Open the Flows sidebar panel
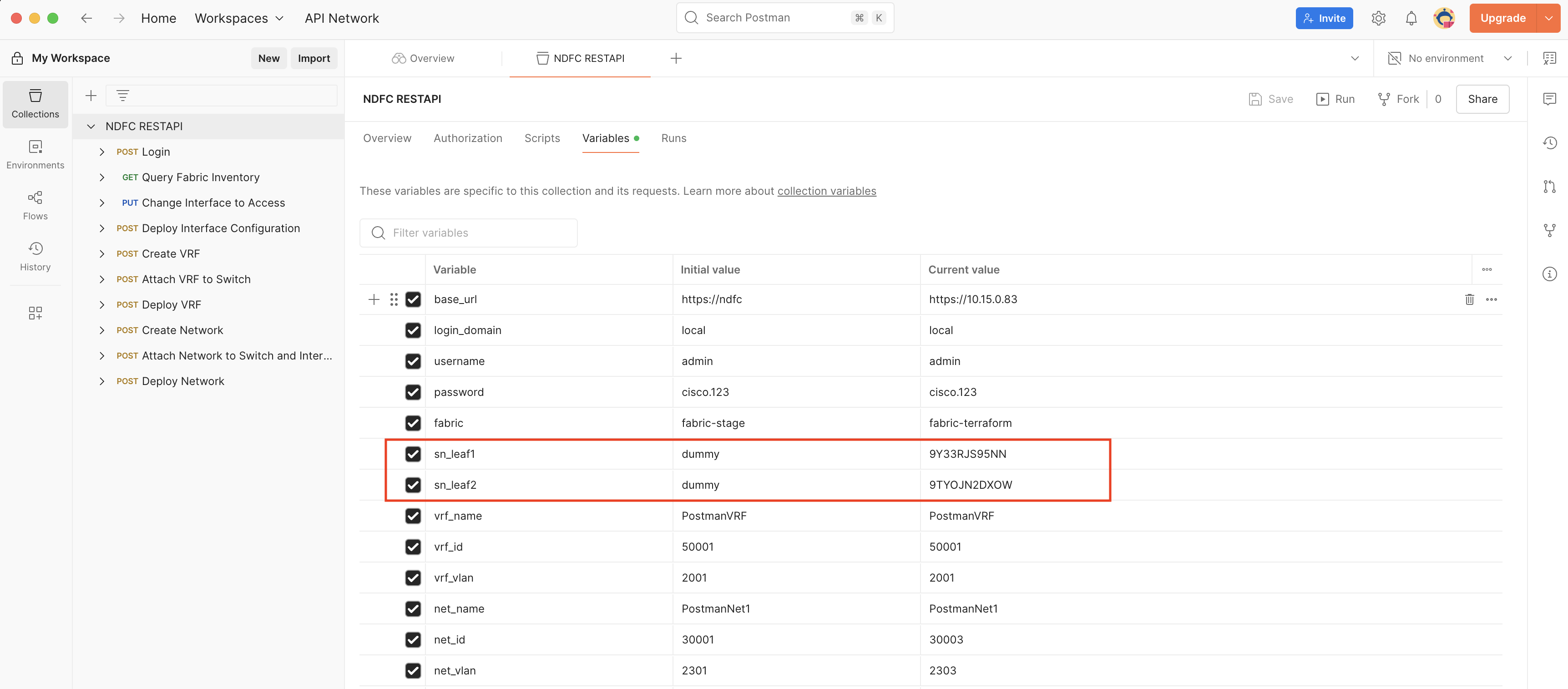This screenshot has width=1568, height=689. click(35, 206)
